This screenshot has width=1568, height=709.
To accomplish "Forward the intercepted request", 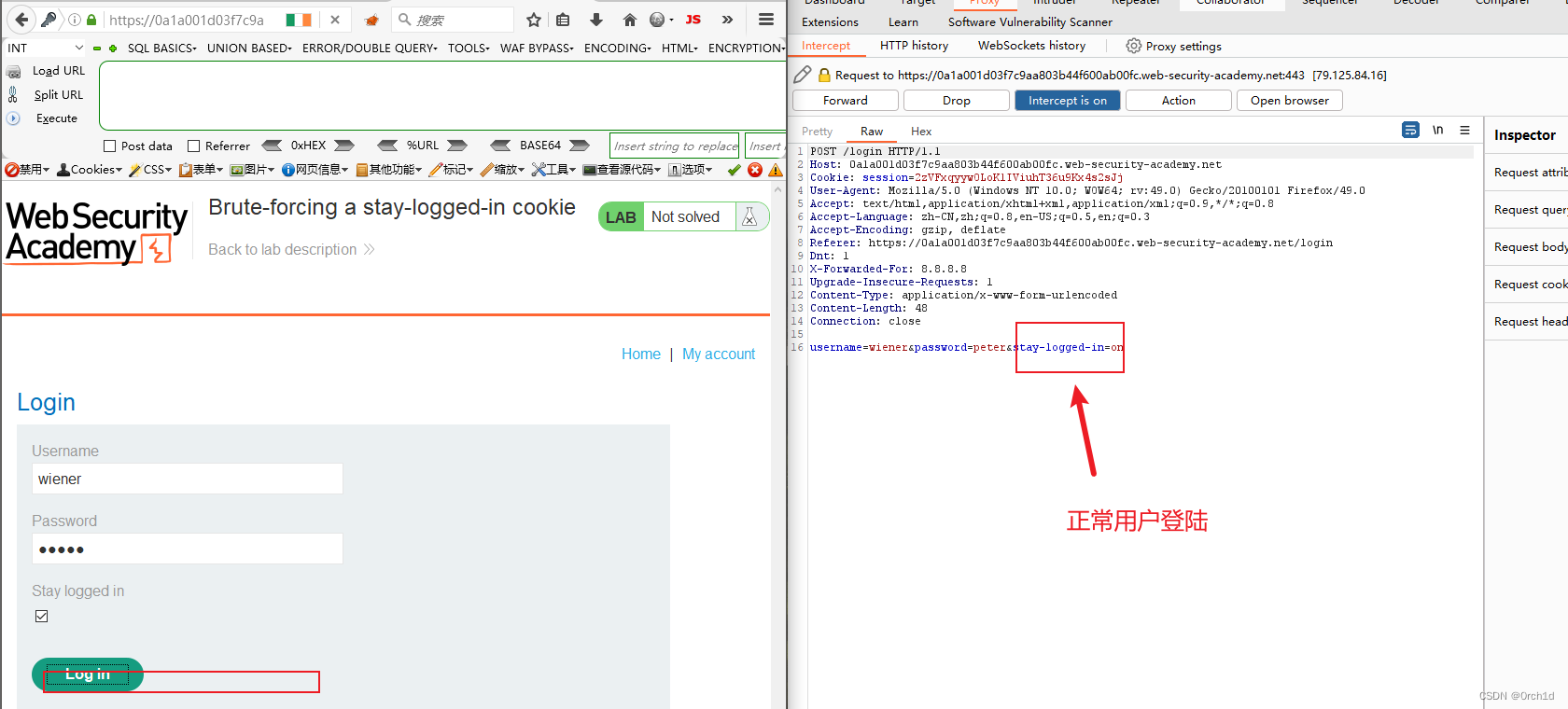I will (x=846, y=100).
